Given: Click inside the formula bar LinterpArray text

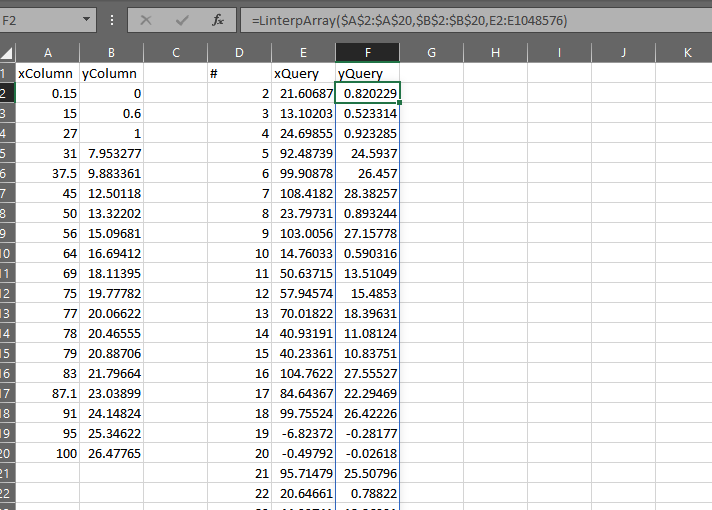Looking at the screenshot, I should pos(410,20).
